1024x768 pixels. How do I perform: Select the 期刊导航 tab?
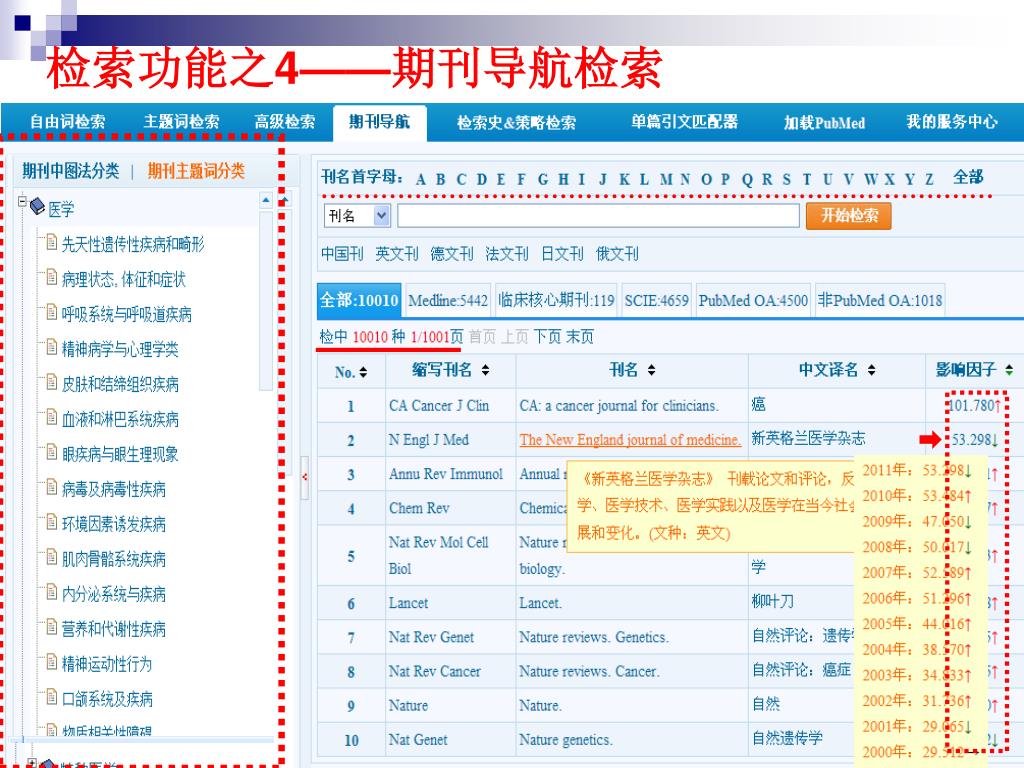coord(379,121)
